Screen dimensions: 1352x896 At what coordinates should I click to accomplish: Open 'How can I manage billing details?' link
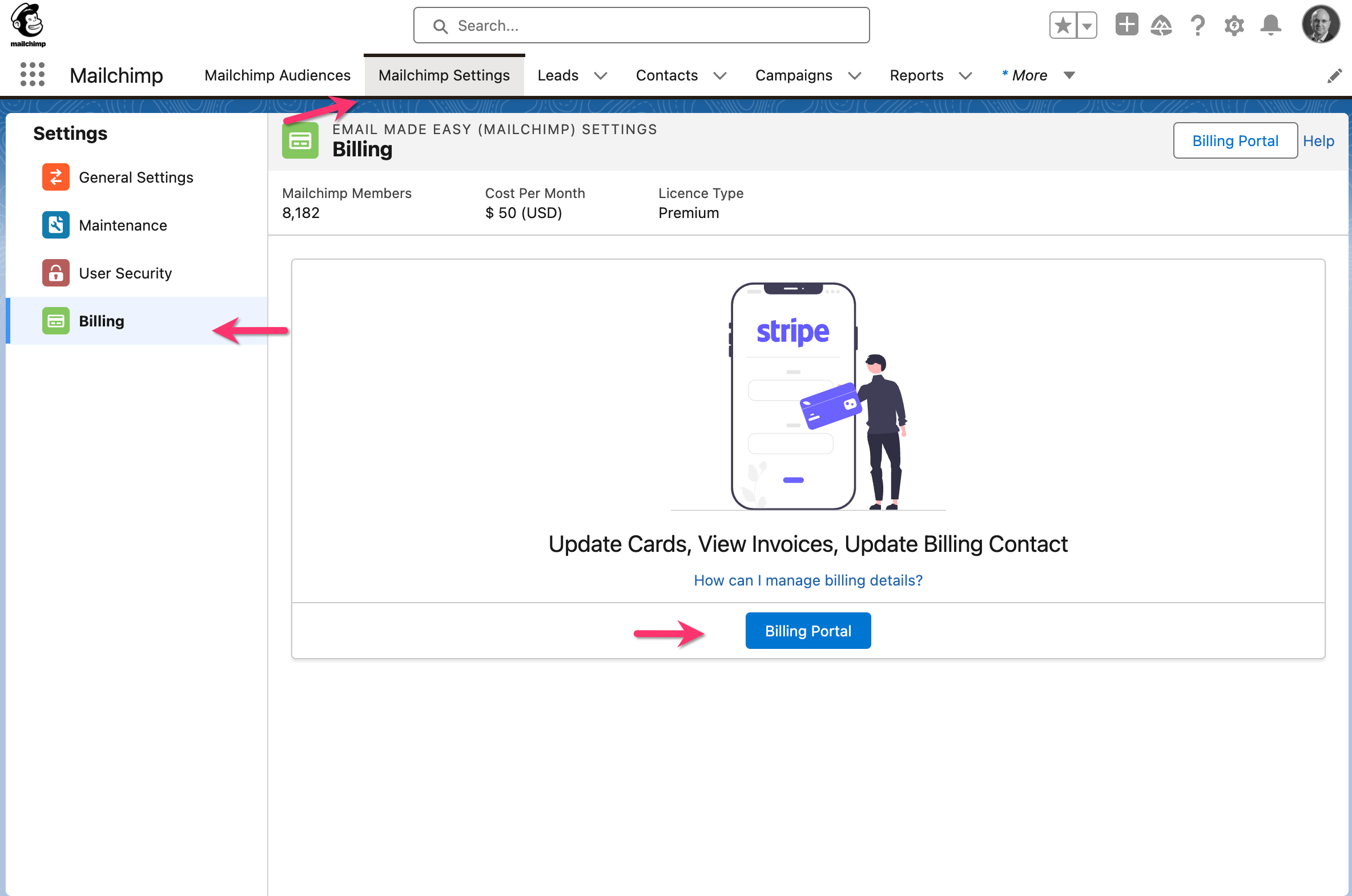point(808,580)
